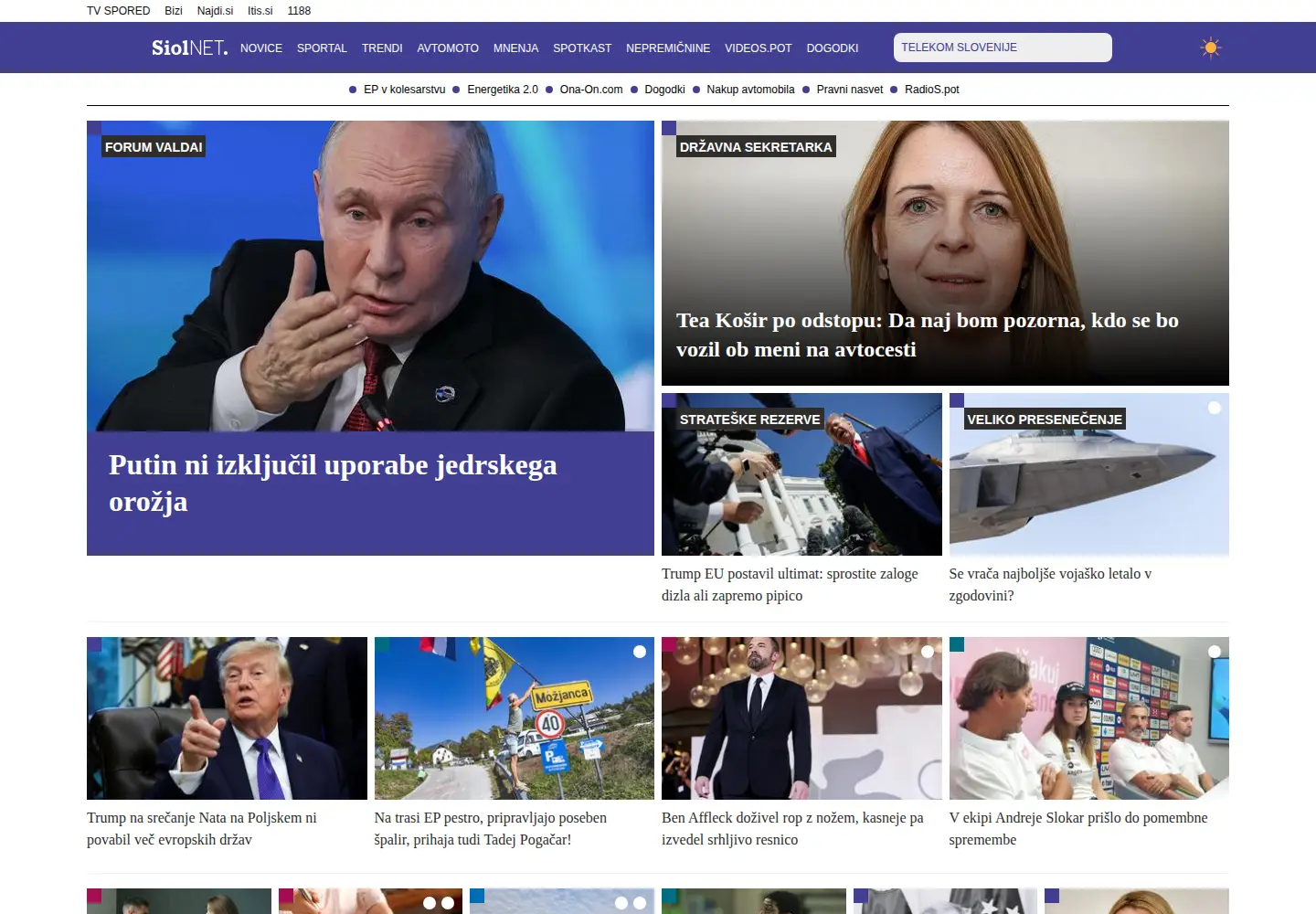1316x914 pixels.
Task: Open RadioS.pot topic link
Action: coord(932,90)
